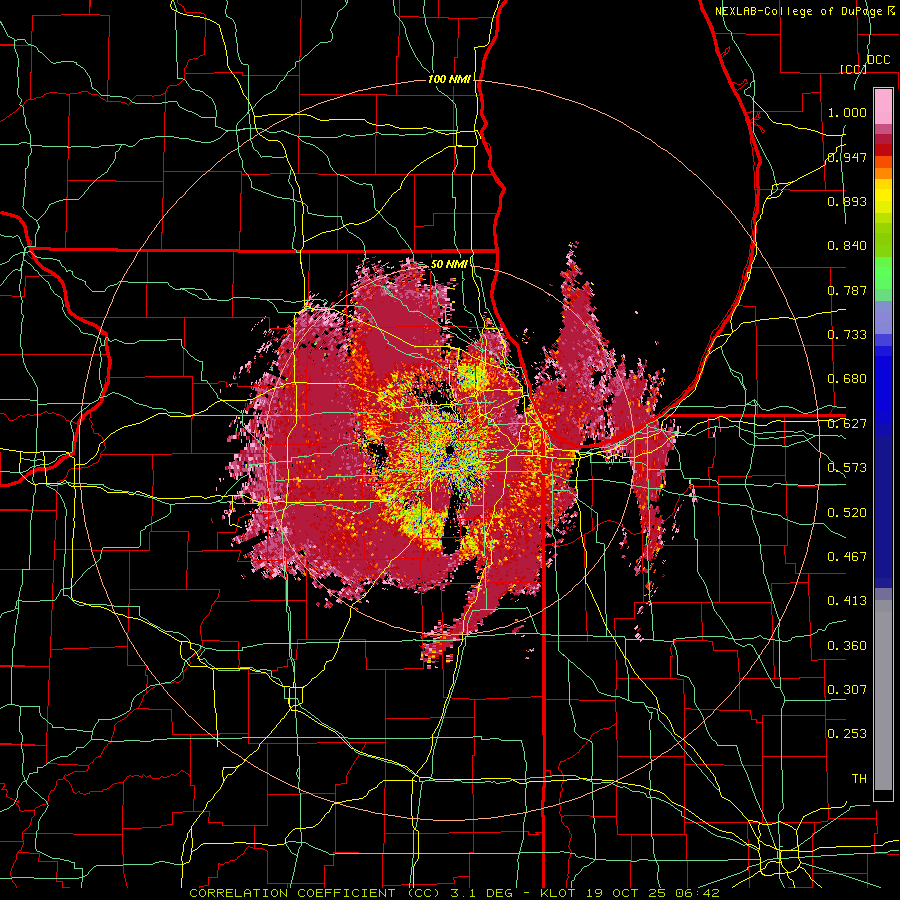Viewport: 900px width, 900px height.
Task: Click the 0.307 scale value
Action: coord(847,690)
